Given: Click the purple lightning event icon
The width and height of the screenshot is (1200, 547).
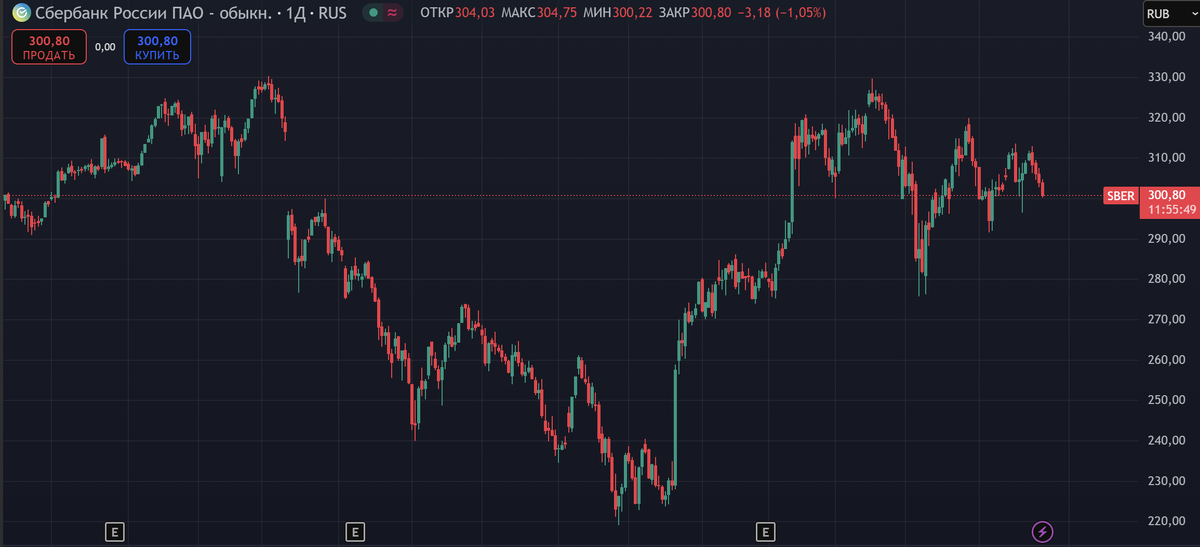Looking at the screenshot, I should tap(1043, 531).
